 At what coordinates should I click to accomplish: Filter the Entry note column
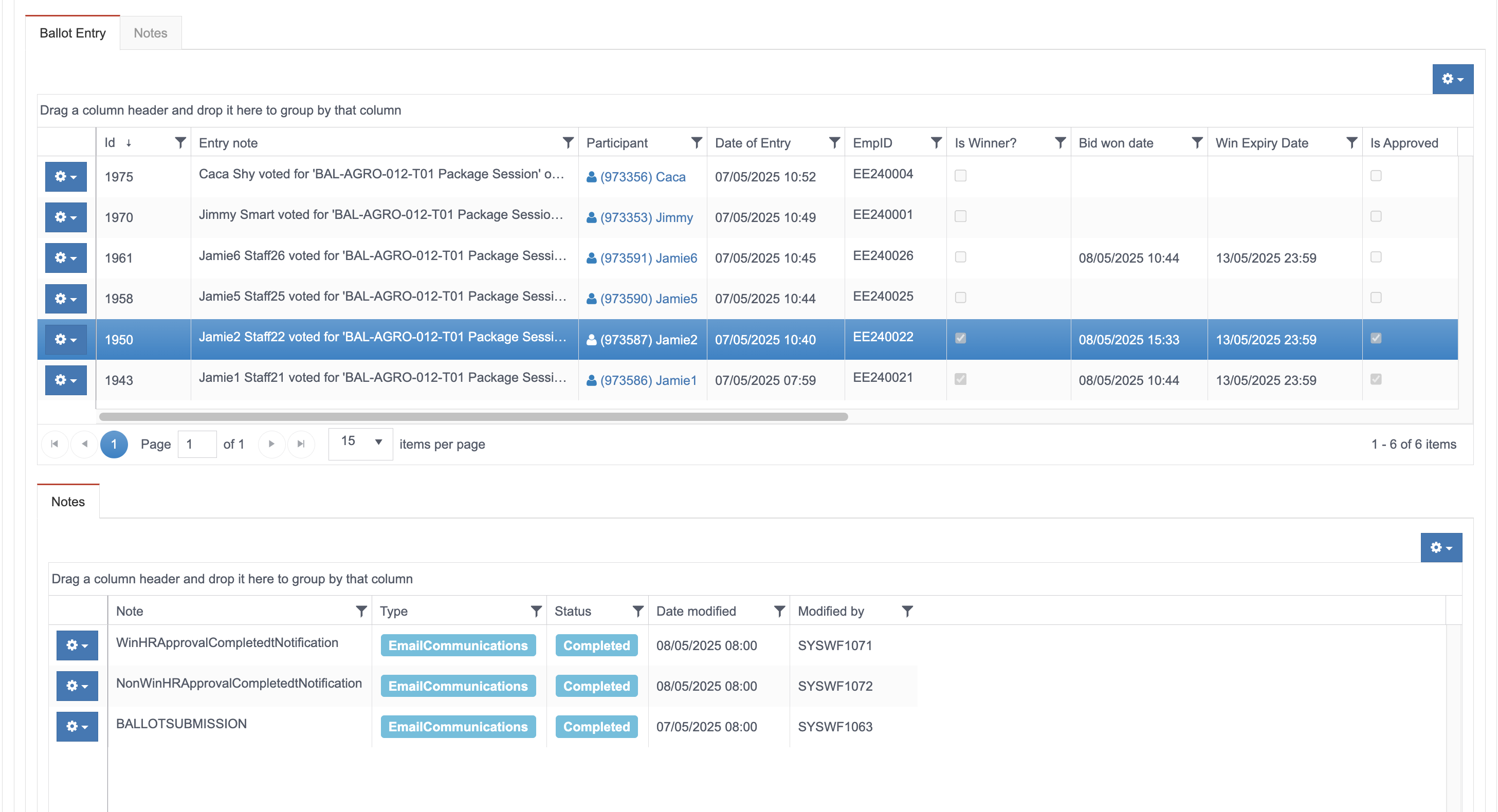[568, 142]
